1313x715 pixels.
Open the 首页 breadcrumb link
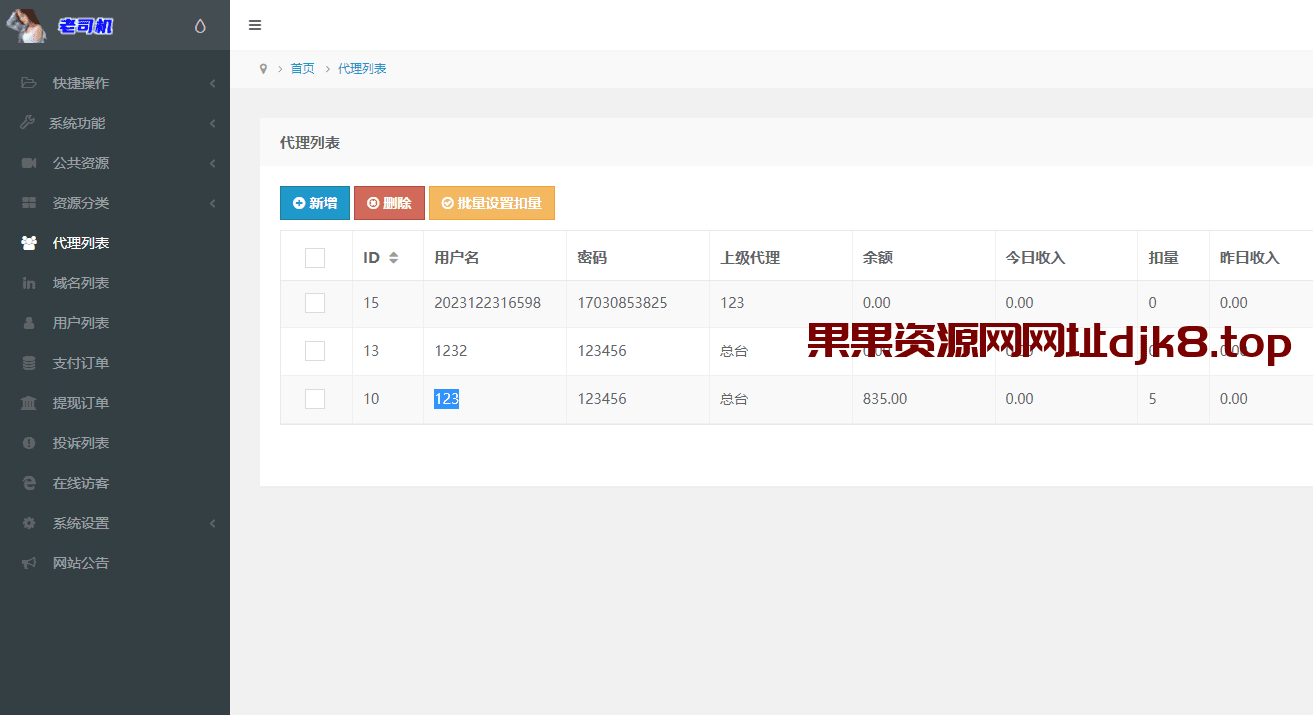tap(302, 68)
